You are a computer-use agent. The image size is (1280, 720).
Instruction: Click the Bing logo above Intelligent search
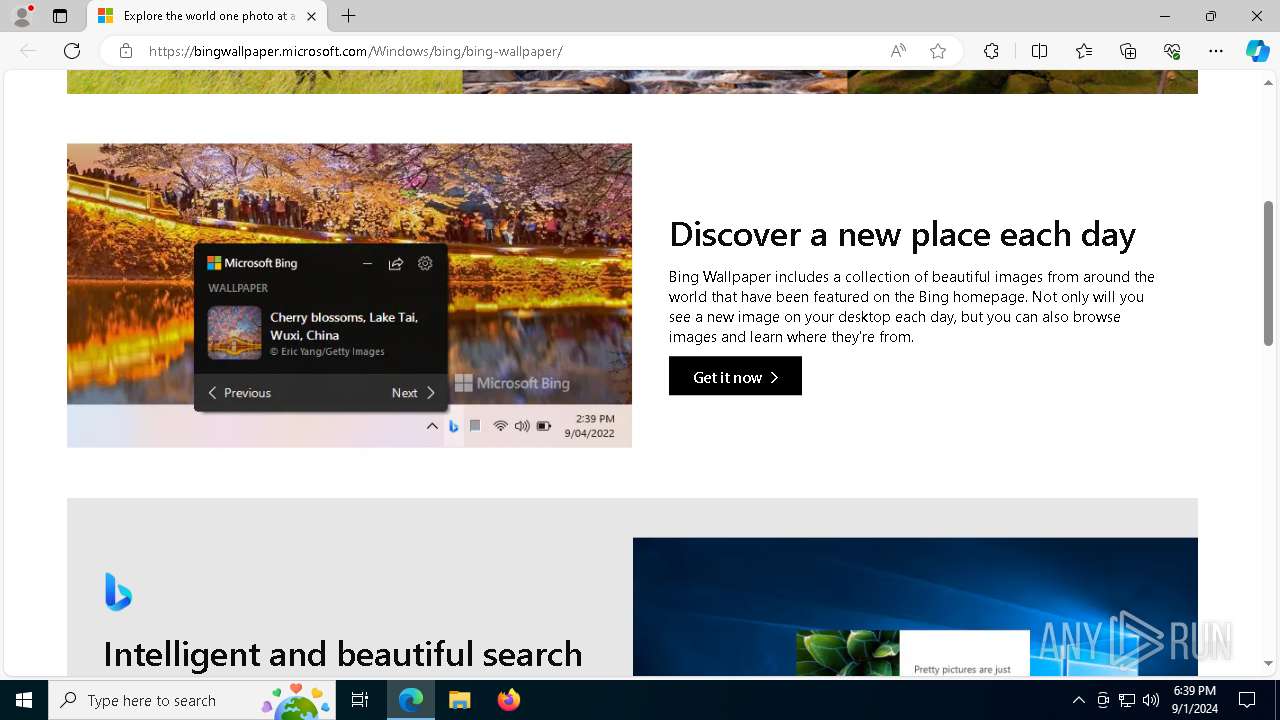click(x=118, y=592)
